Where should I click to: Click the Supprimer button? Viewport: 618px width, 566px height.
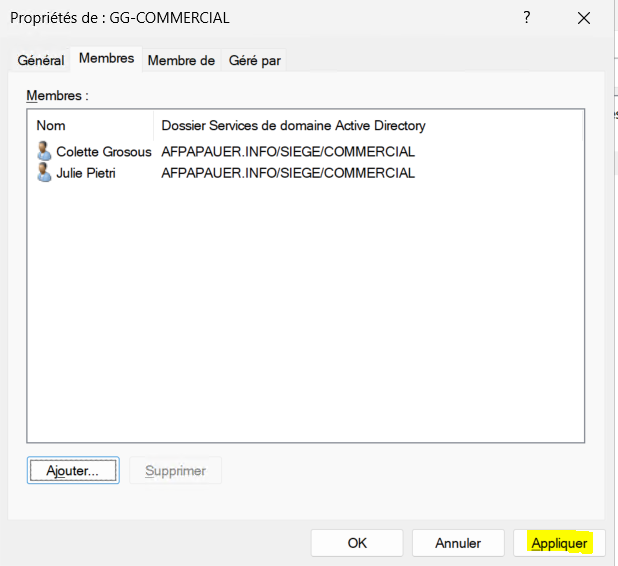coord(175,471)
